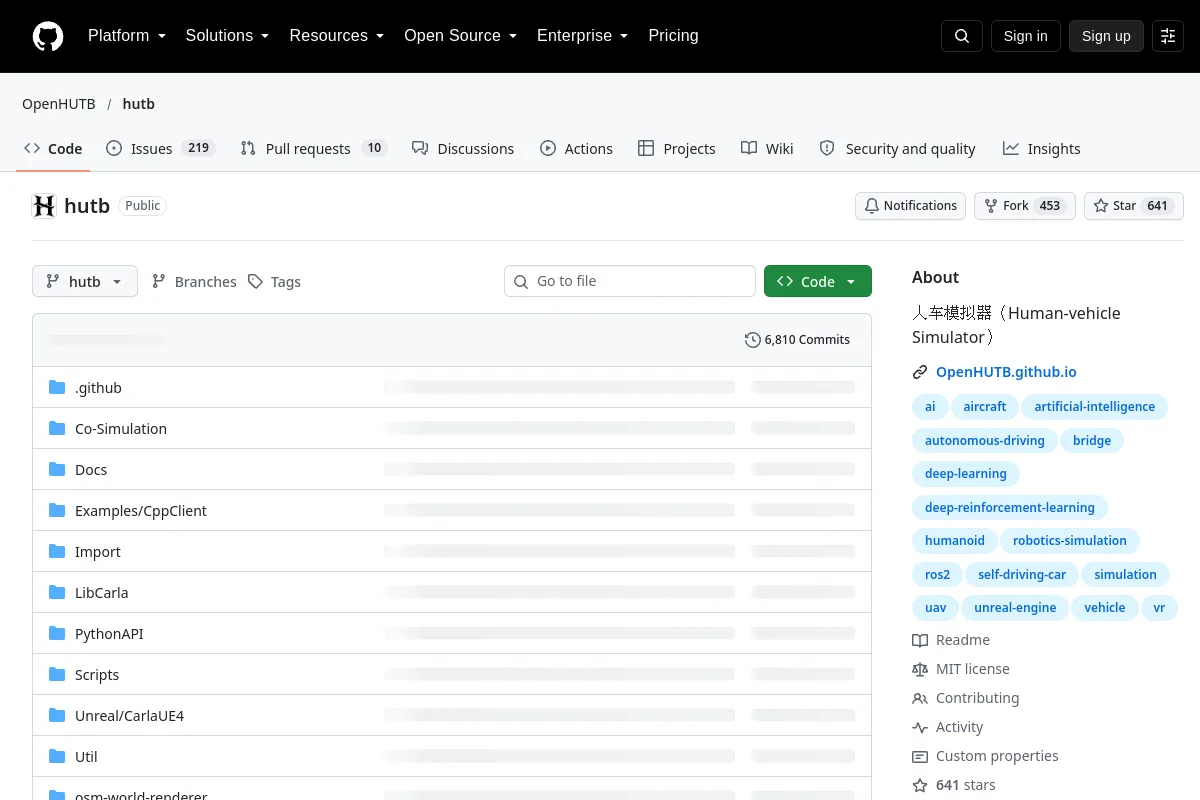Open the Wiki tab
The image size is (1200, 800).
767,149
